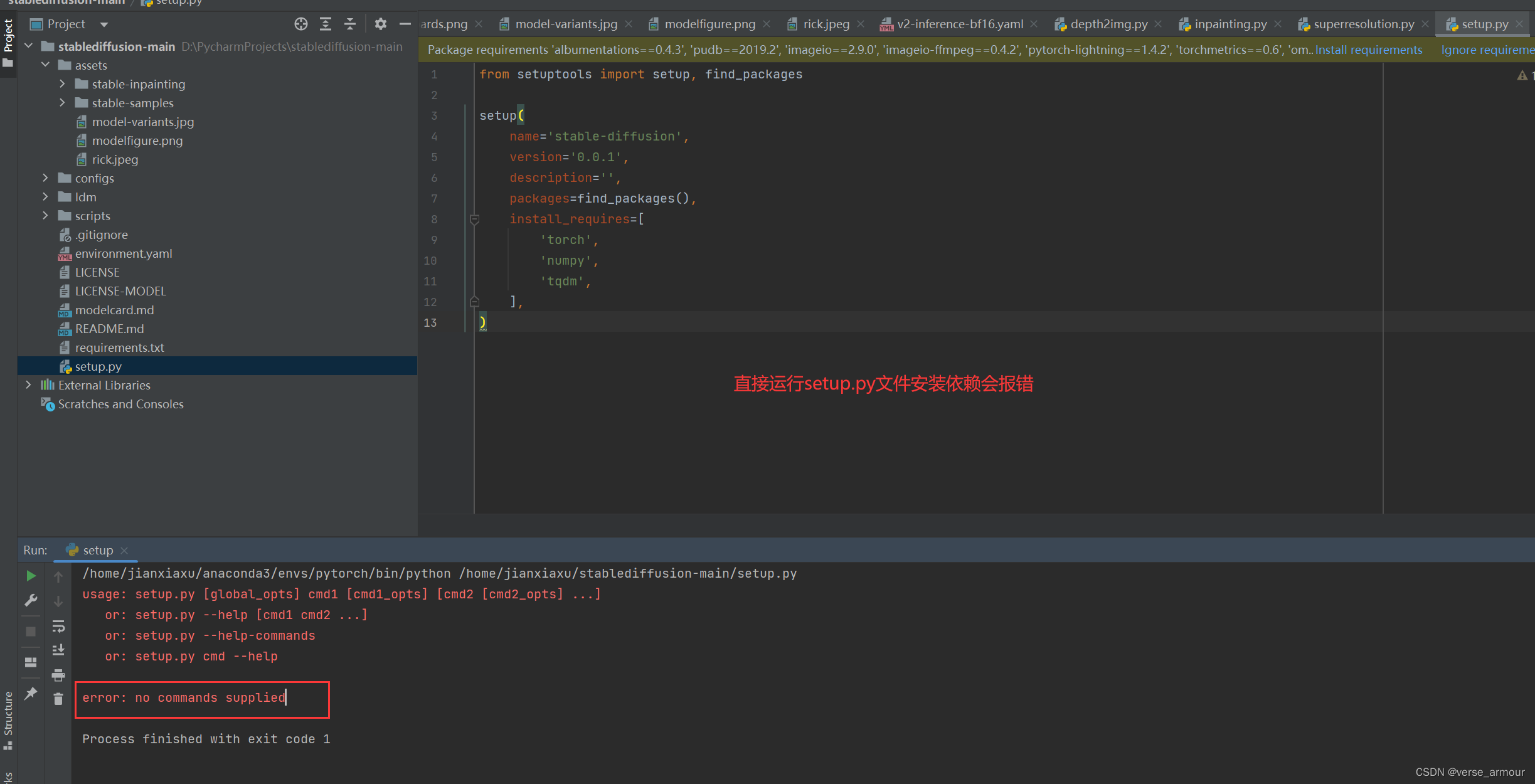Print console output via printer icon
The height and width of the screenshot is (784, 1535).
pos(58,675)
